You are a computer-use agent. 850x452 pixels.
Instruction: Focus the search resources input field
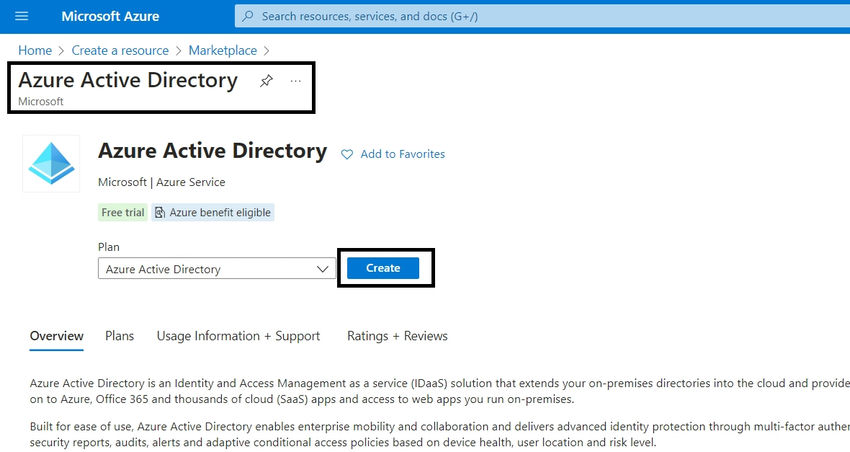(542, 16)
